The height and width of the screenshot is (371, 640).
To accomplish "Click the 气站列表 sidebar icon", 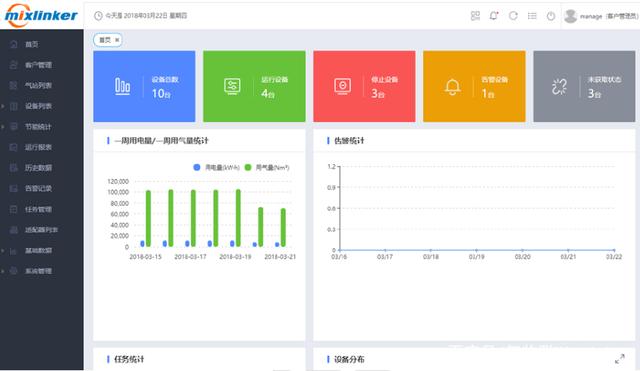I will pyautogui.click(x=14, y=85).
